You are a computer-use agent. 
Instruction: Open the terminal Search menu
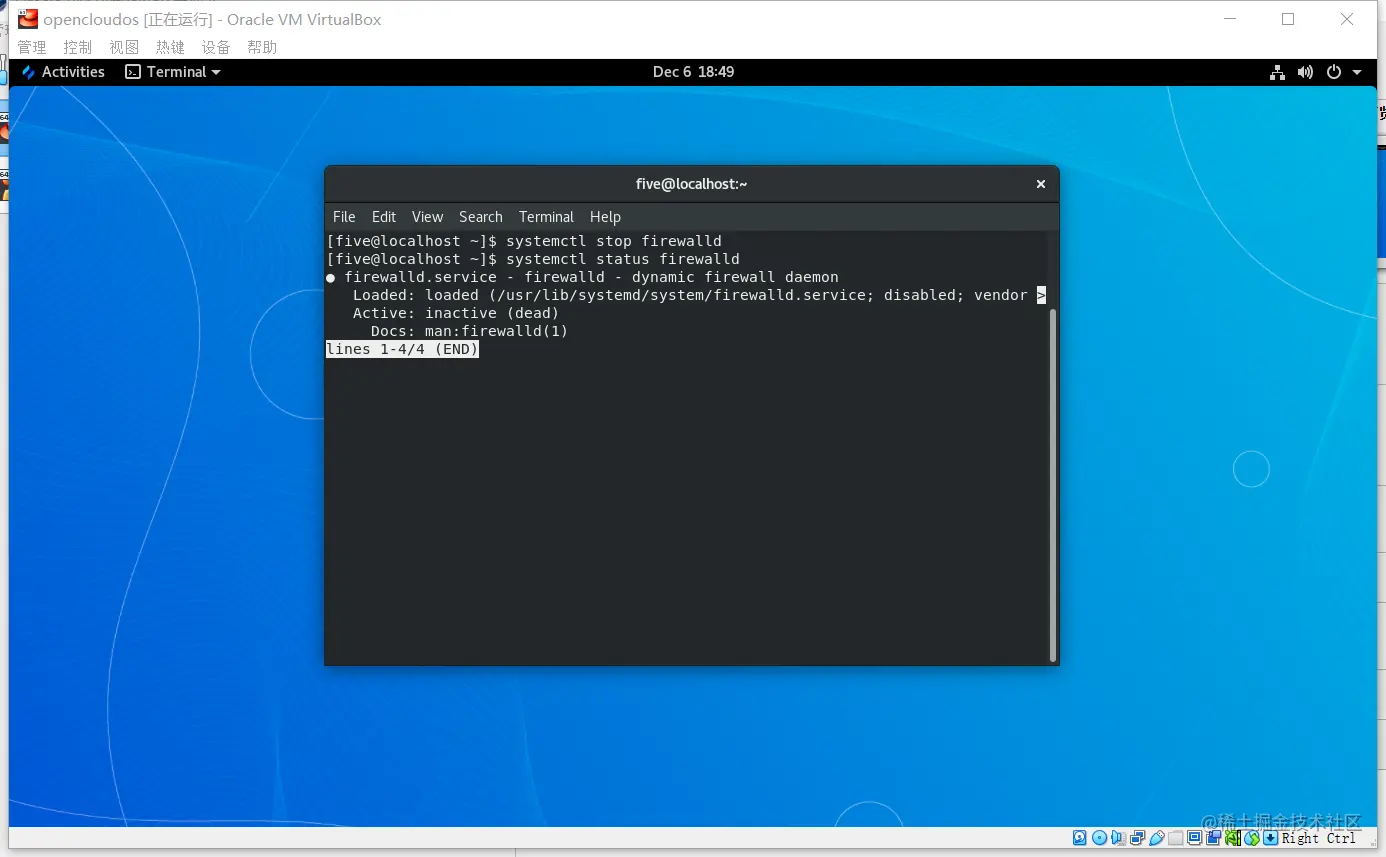pos(481,217)
